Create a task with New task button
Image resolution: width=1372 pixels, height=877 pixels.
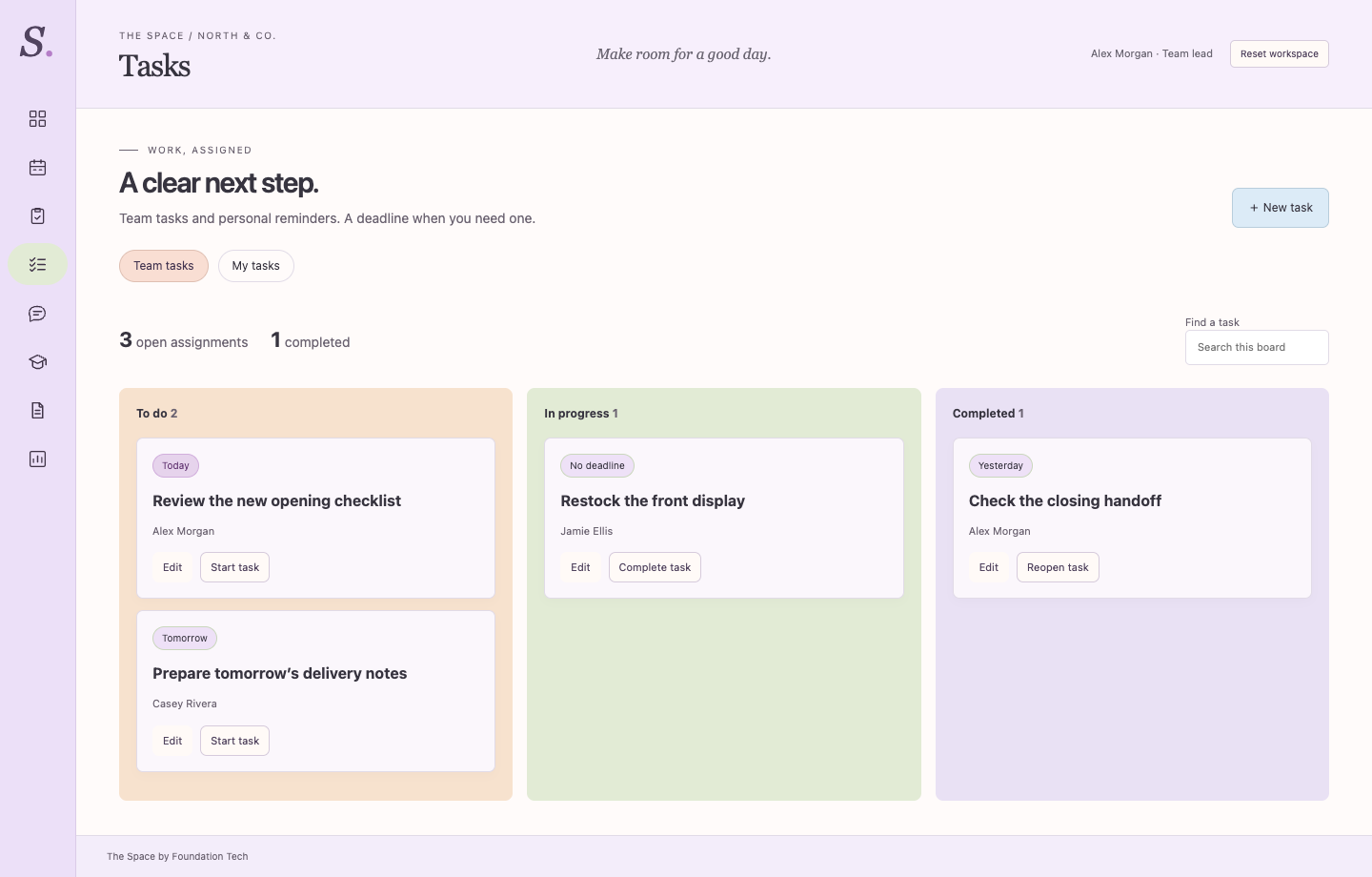tap(1281, 208)
